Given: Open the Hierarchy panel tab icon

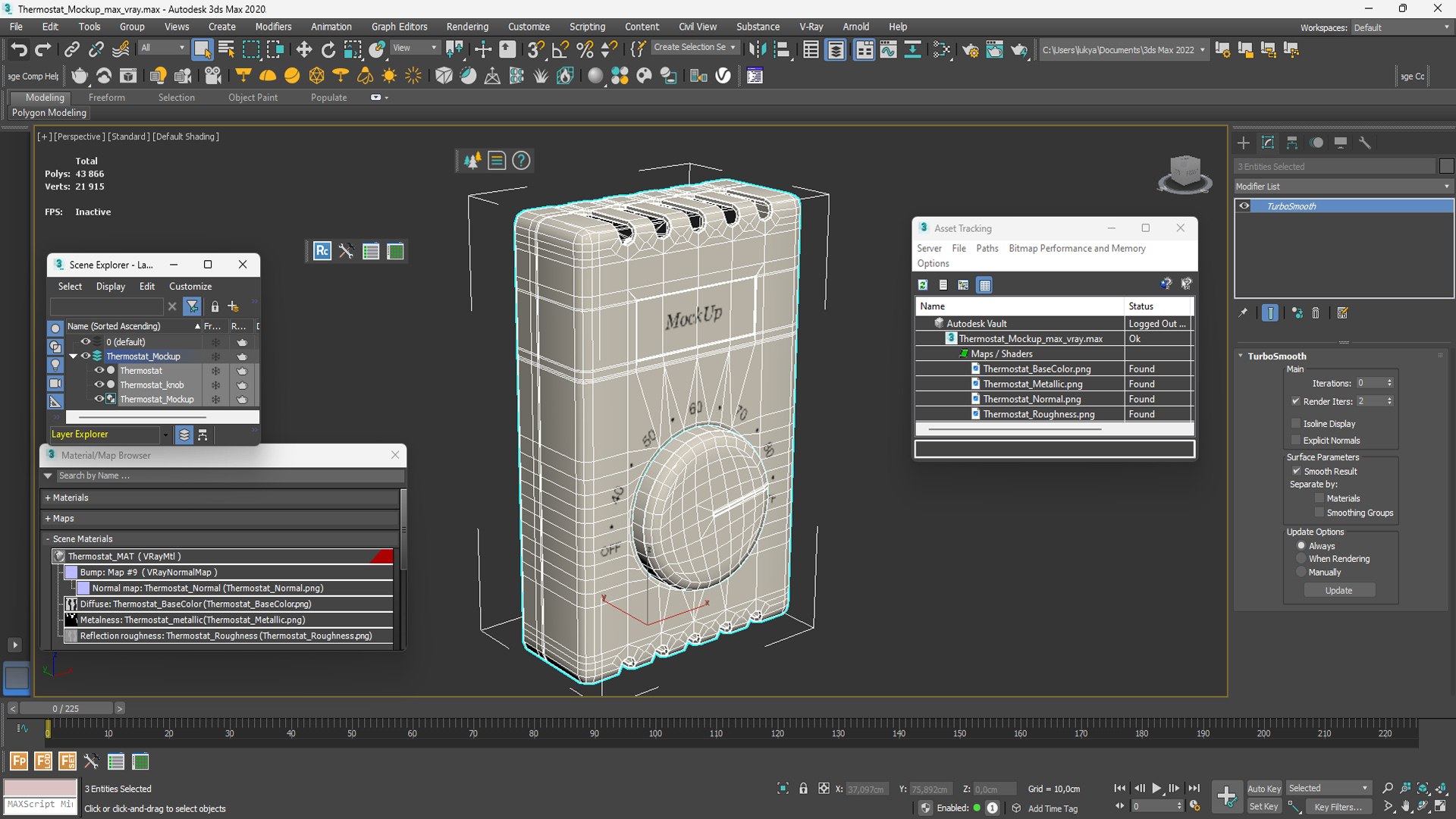Looking at the screenshot, I should click(x=1292, y=143).
